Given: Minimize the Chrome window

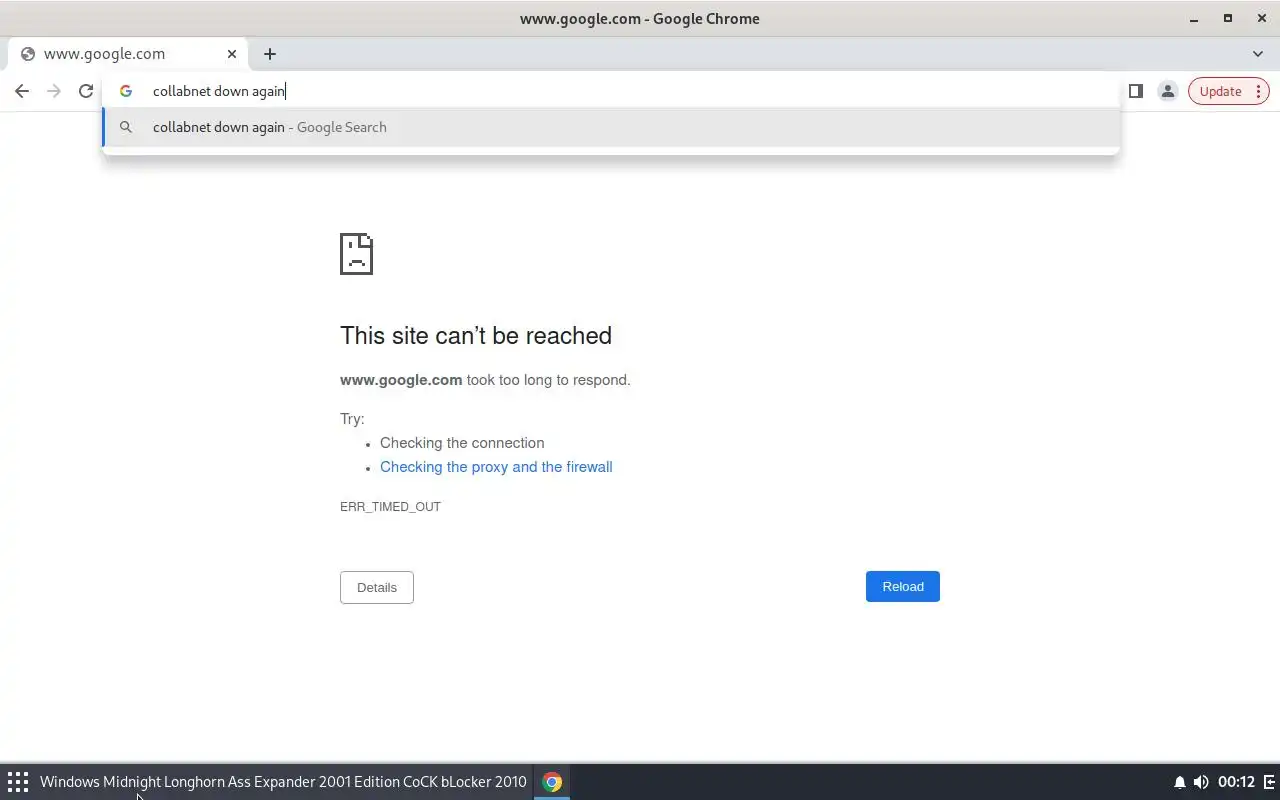Looking at the screenshot, I should [x=1194, y=19].
